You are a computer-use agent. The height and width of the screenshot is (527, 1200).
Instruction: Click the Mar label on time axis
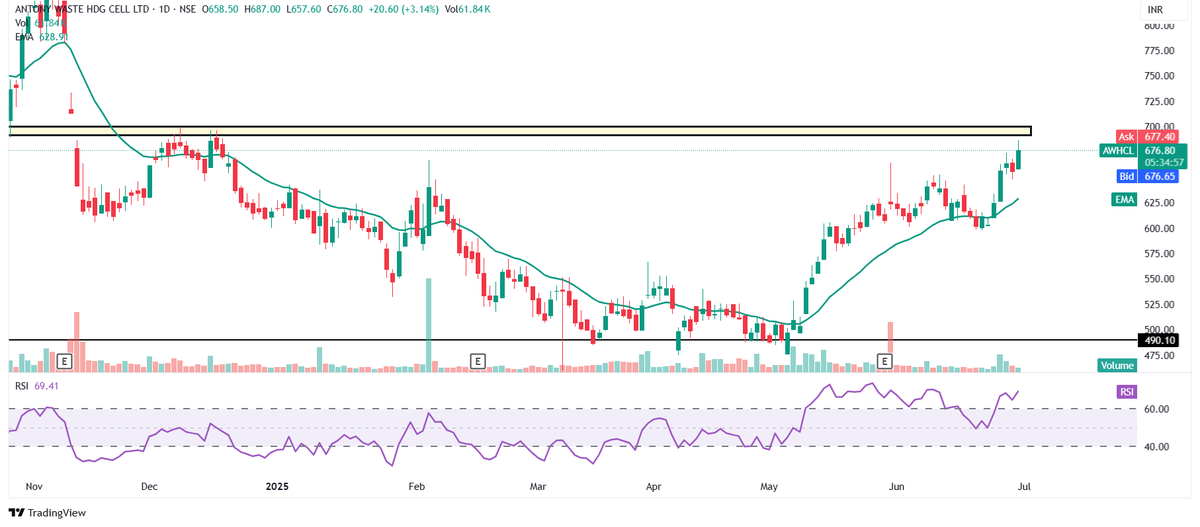[x=538, y=486]
